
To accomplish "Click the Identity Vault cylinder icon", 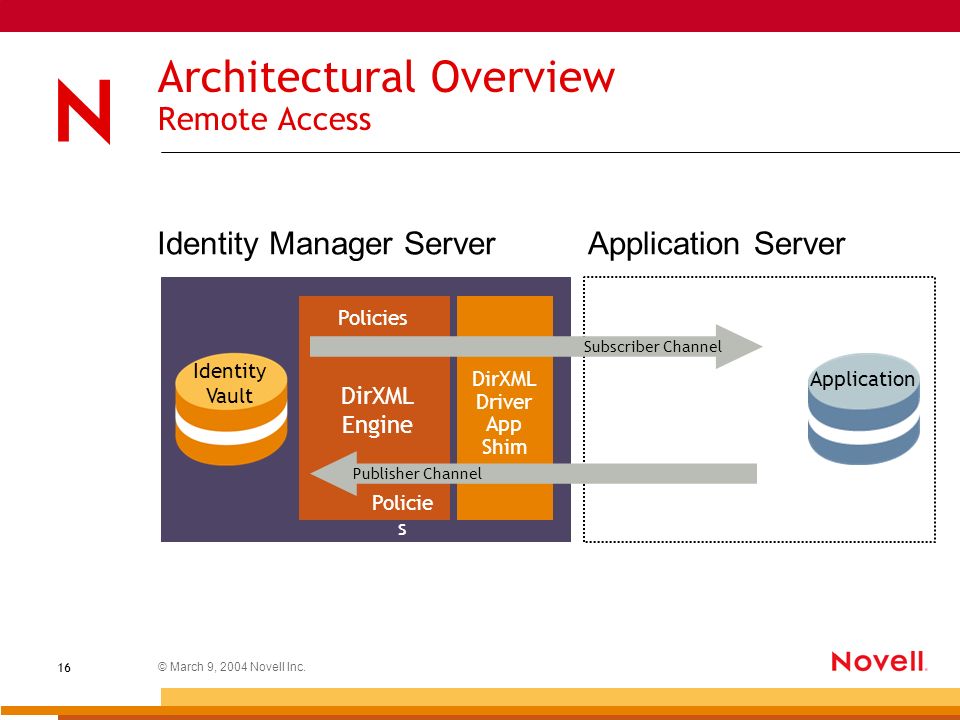I will [x=231, y=409].
